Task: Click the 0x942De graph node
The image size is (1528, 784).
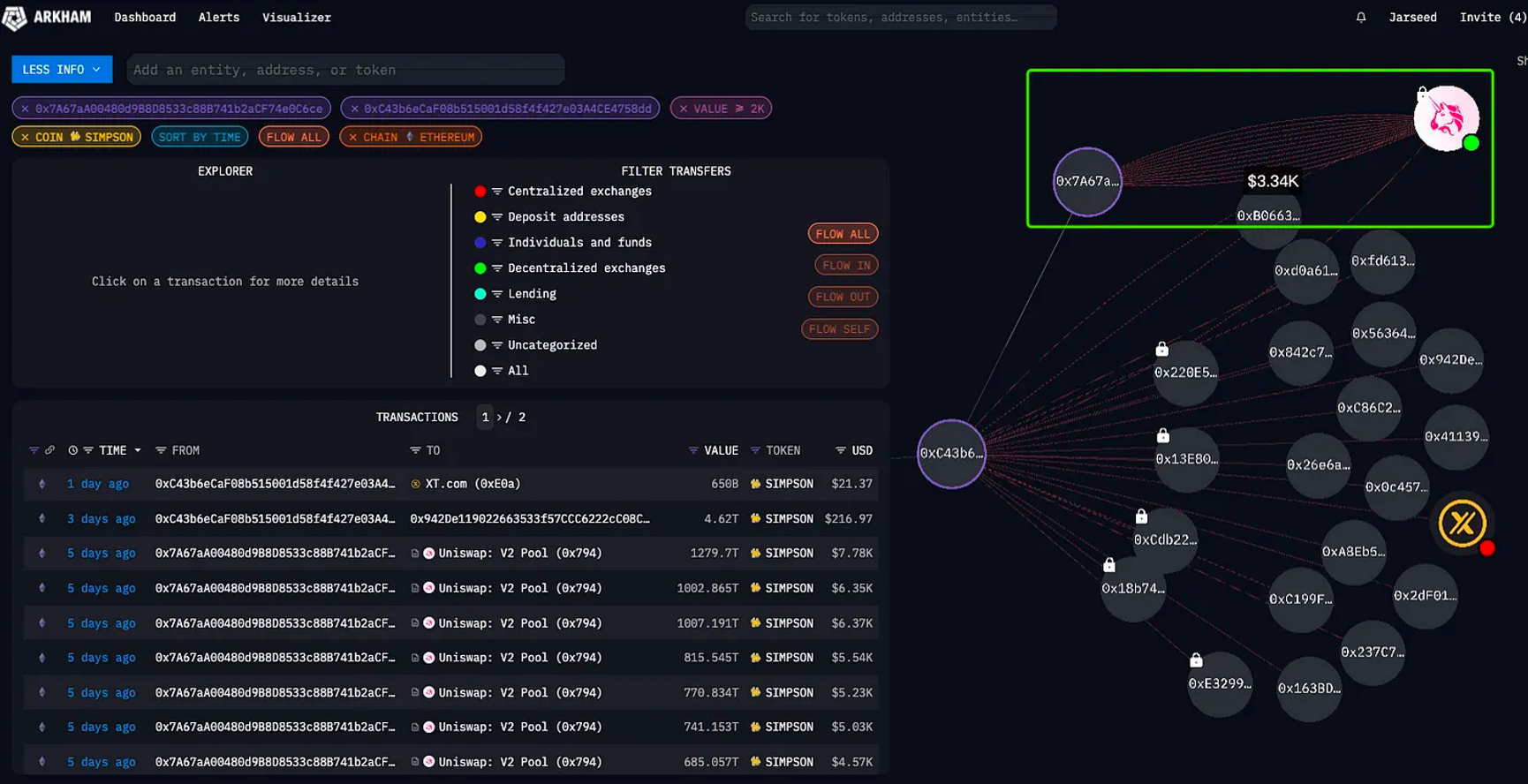Action: pyautogui.click(x=1451, y=360)
